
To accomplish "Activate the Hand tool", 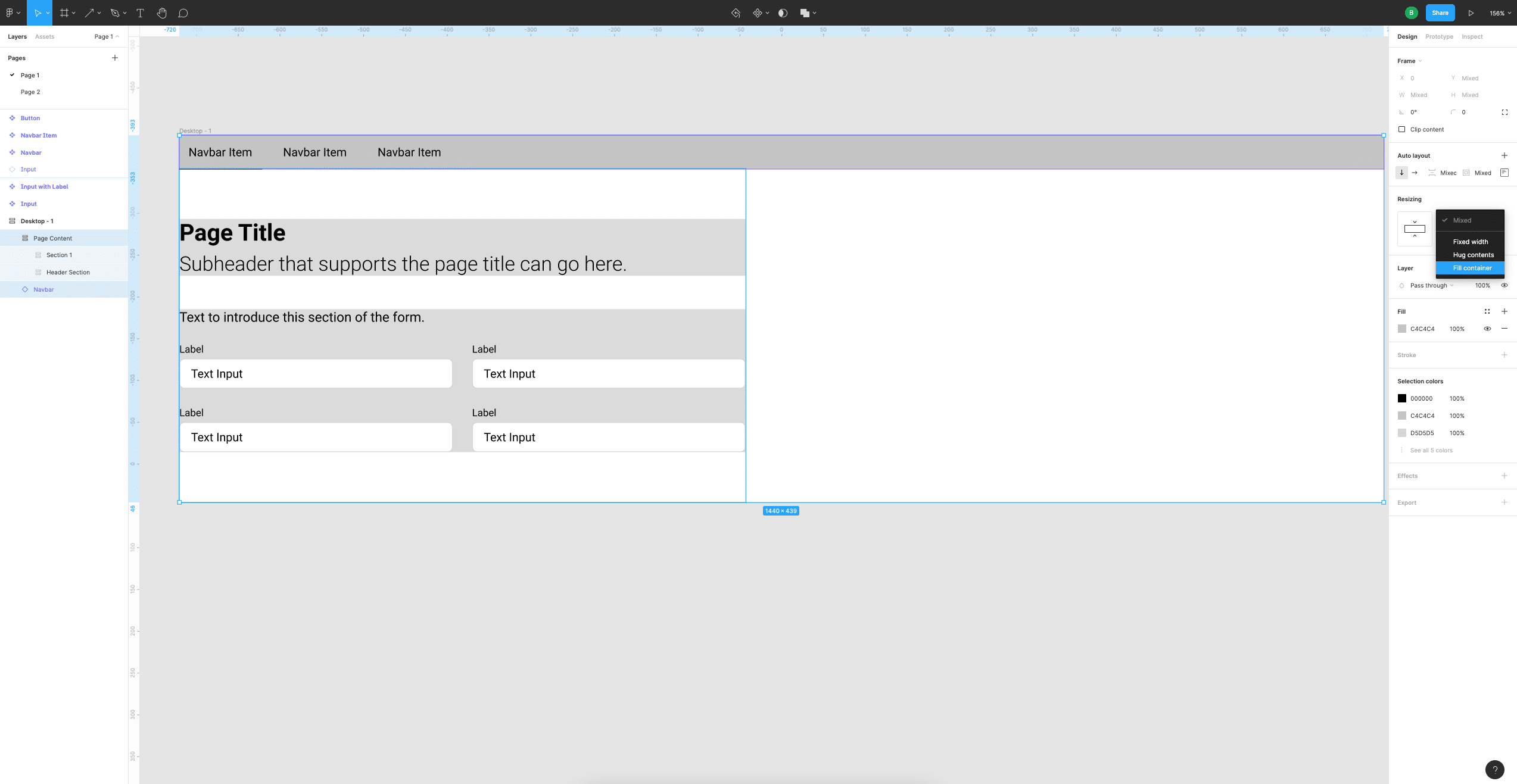I will (x=161, y=13).
